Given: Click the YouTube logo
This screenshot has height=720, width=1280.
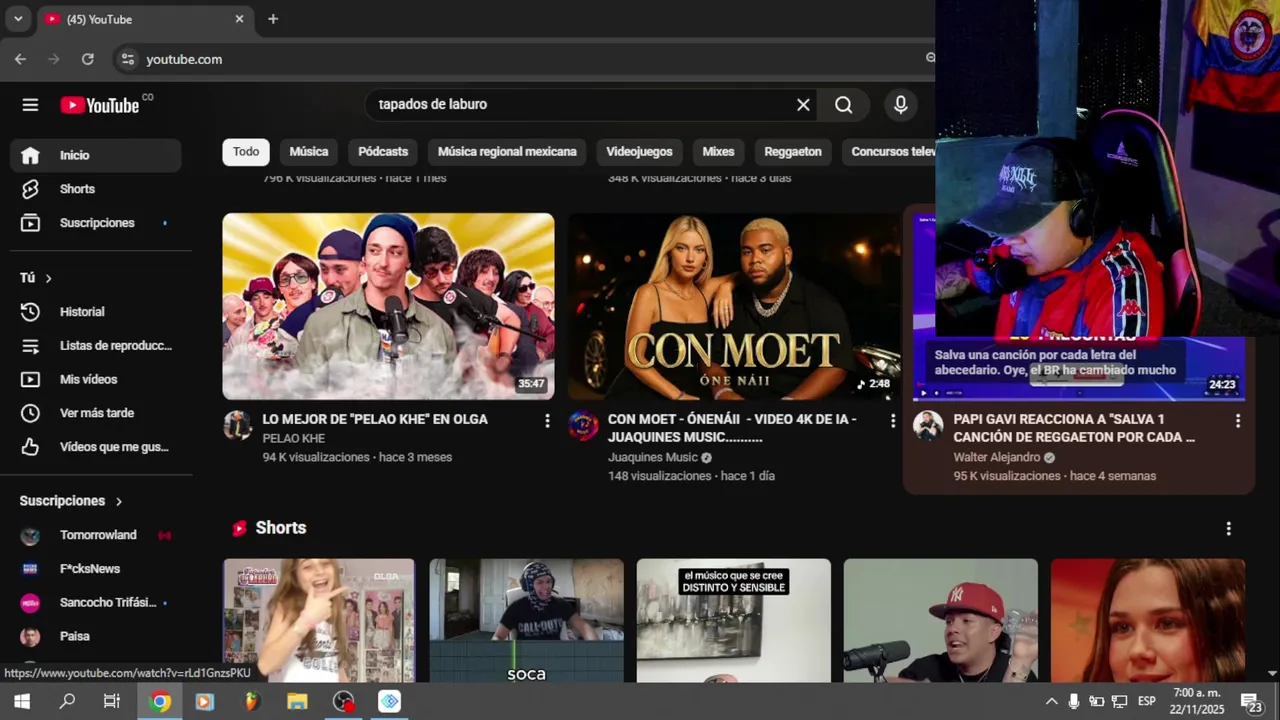Looking at the screenshot, I should tap(99, 105).
